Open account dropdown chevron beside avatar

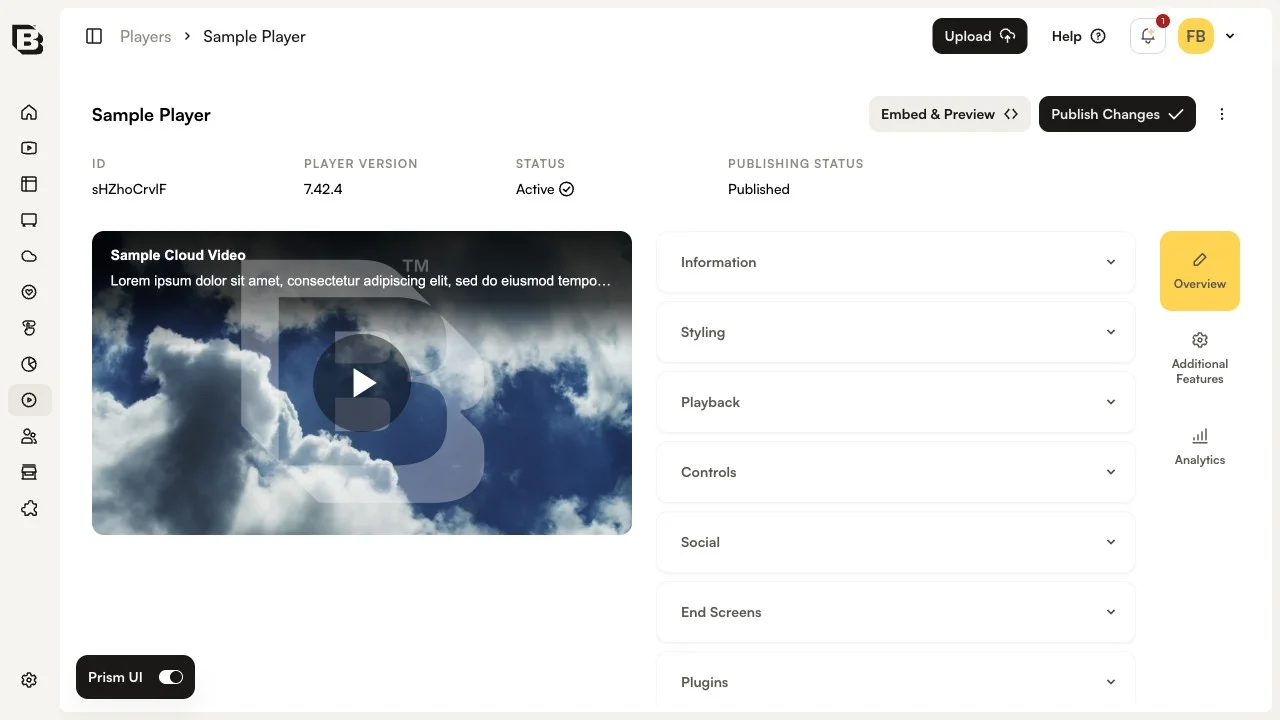(1230, 36)
